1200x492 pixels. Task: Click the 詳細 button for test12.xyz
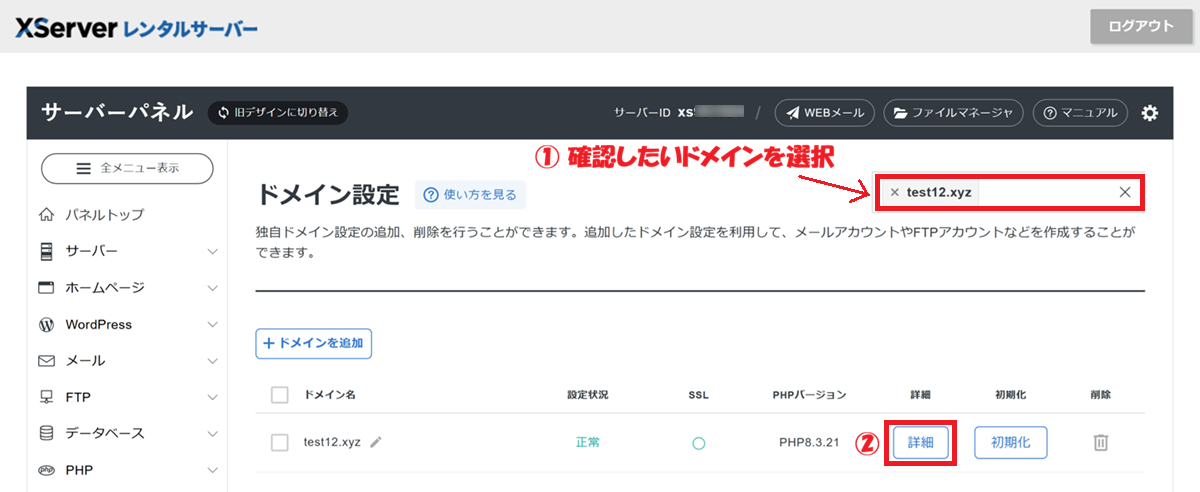921,442
